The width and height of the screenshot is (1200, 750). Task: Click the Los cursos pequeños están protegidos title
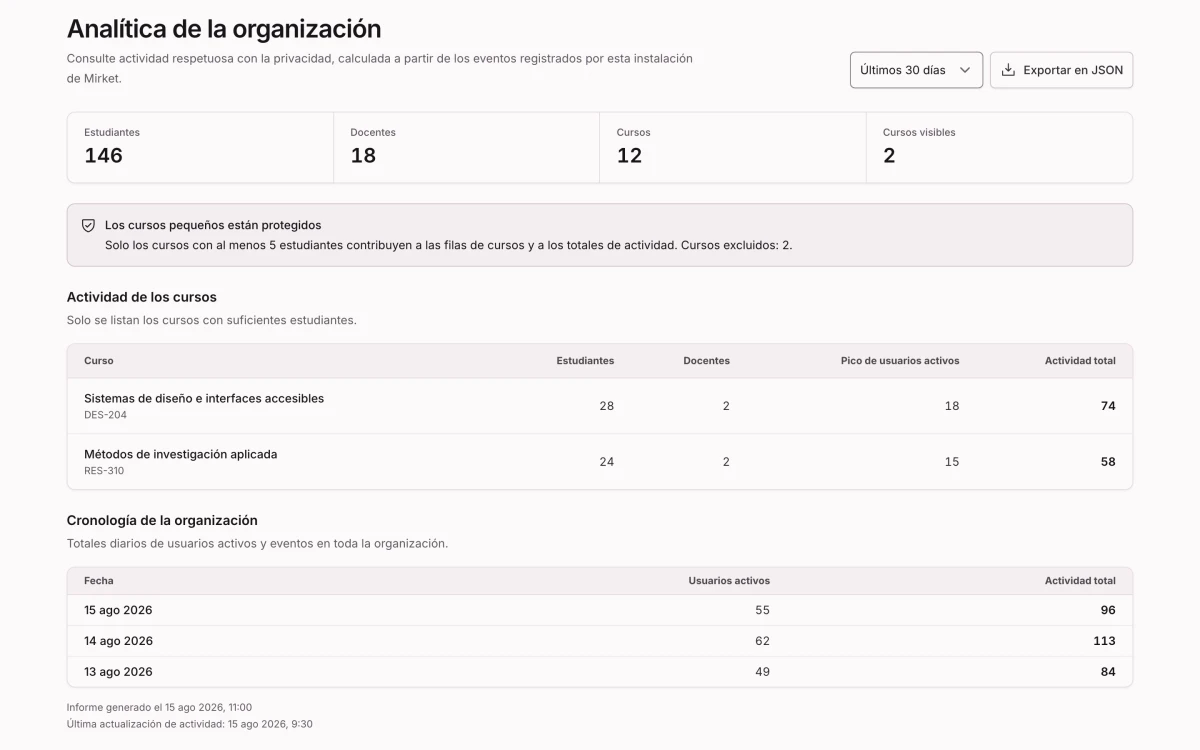pos(213,226)
